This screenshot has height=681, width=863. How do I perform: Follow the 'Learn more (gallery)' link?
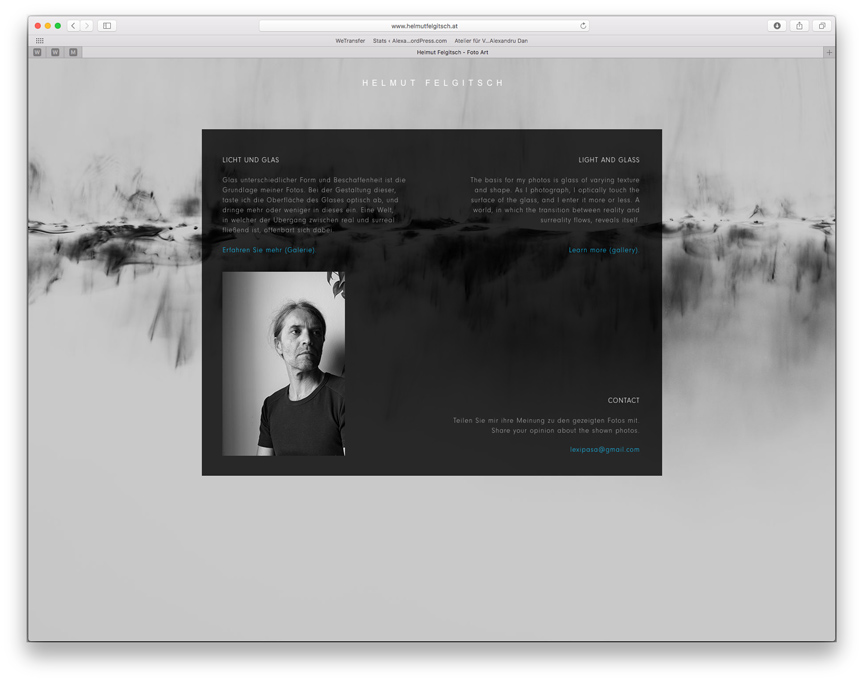pyautogui.click(x=604, y=250)
